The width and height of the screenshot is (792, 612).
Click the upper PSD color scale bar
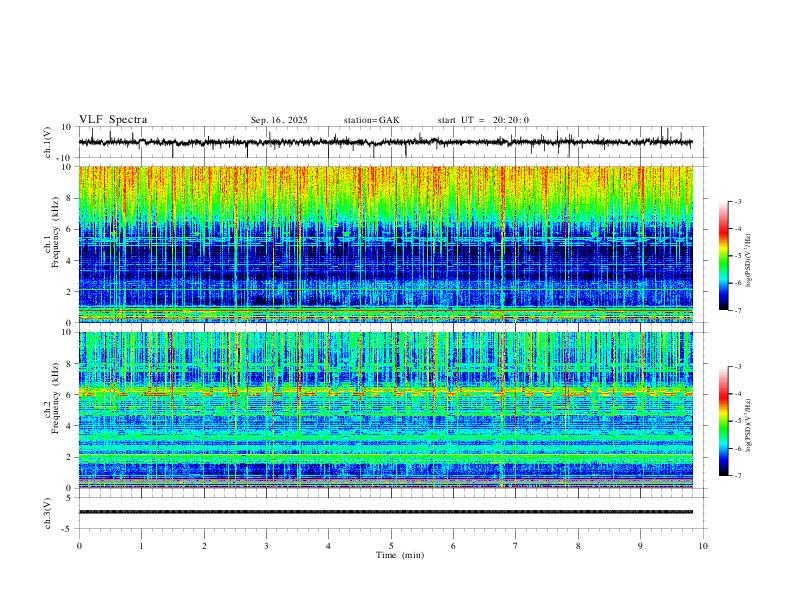[723, 256]
